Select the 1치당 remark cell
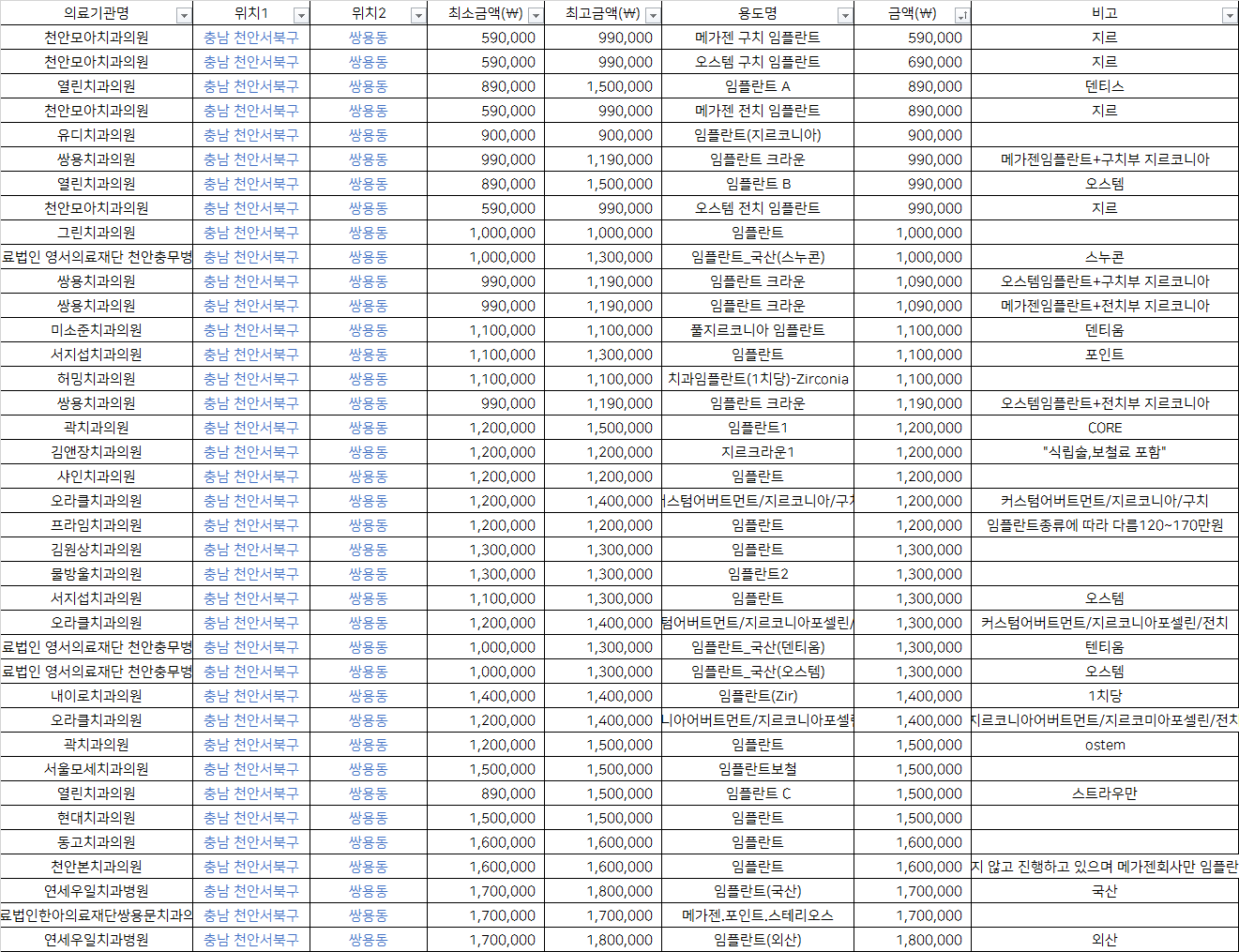Image resolution: width=1239 pixels, height=952 pixels. coord(1105,696)
